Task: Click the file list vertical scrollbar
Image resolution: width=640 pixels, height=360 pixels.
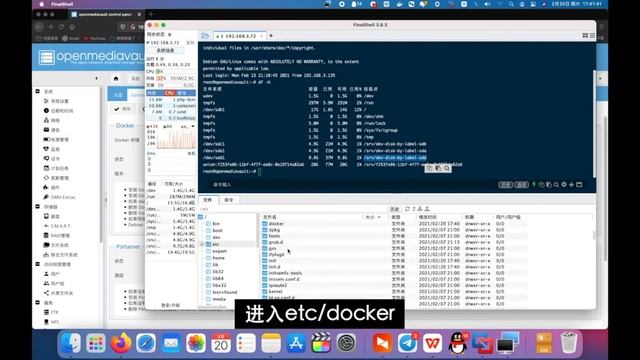Action: tap(594, 236)
